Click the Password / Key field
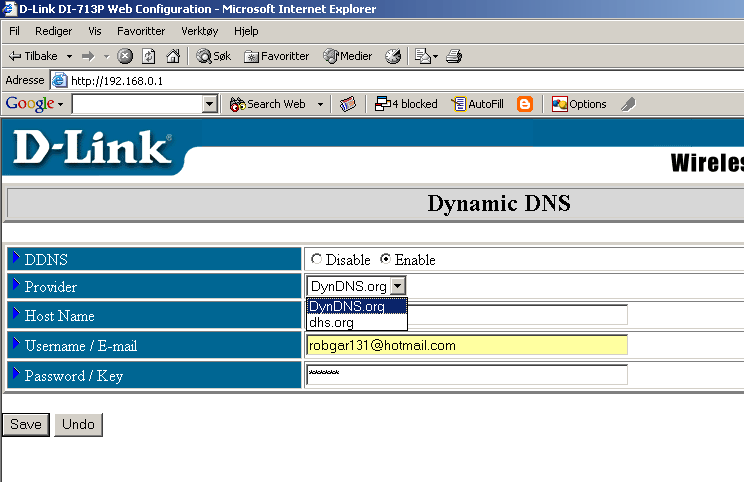This screenshot has height=482, width=744. [467, 375]
